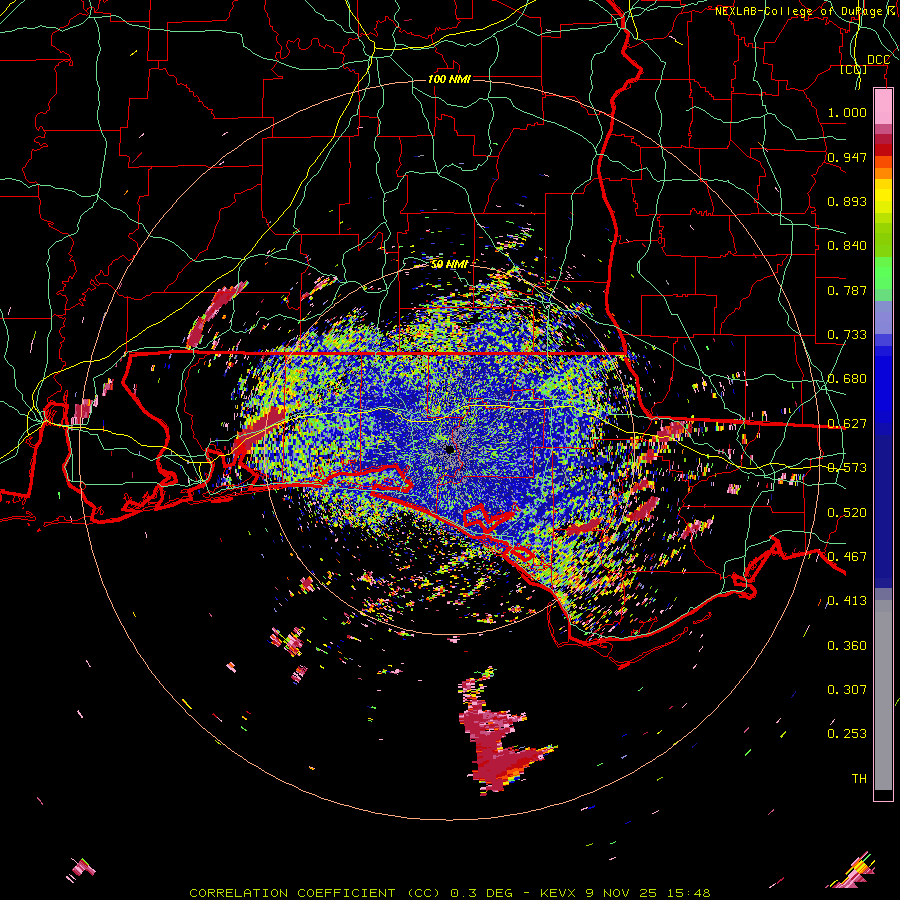Click the TH threshold label
Viewport: 900px width, 900px height.
859,779
